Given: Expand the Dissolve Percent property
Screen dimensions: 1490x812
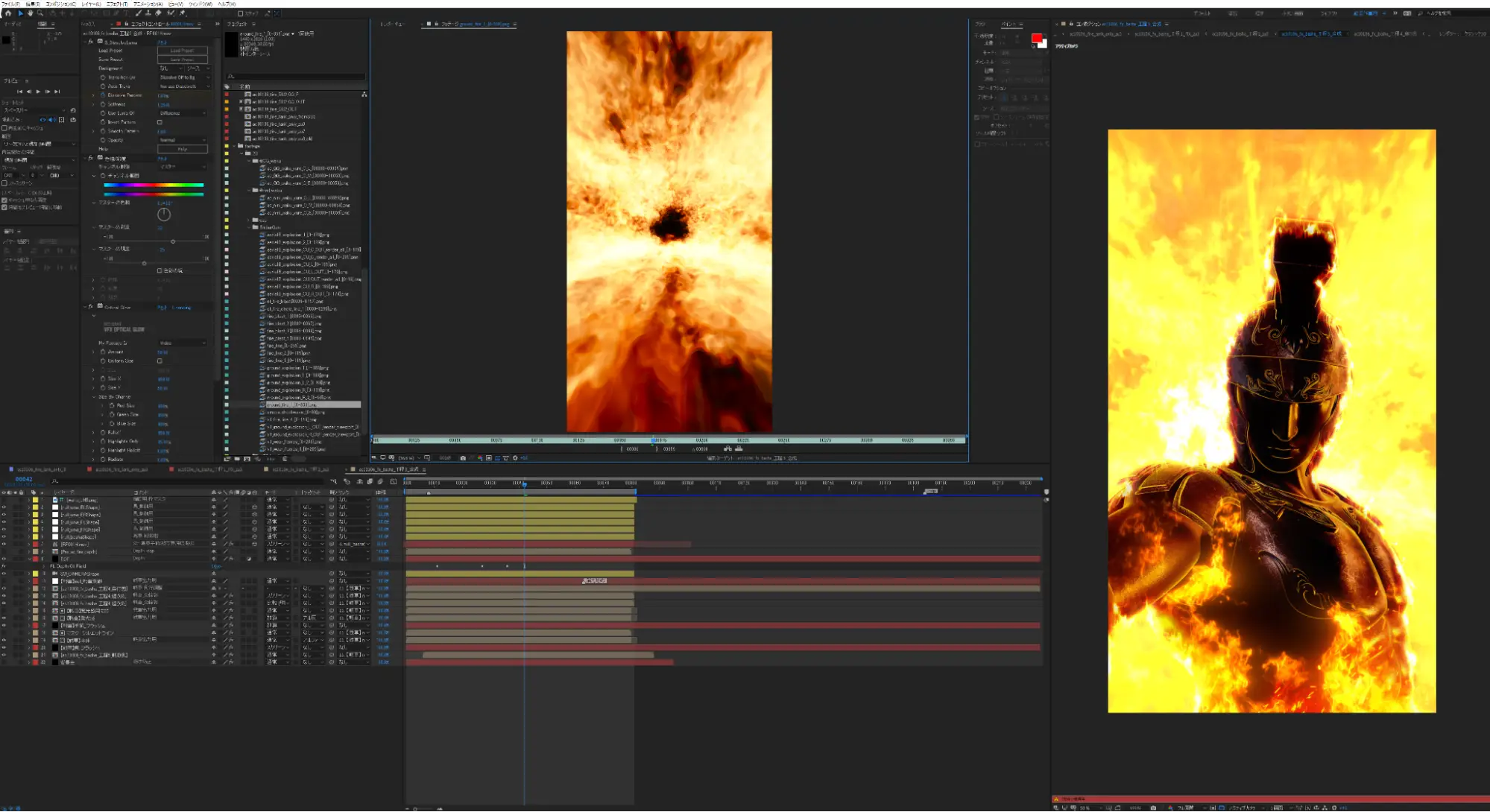Looking at the screenshot, I should point(93,95).
